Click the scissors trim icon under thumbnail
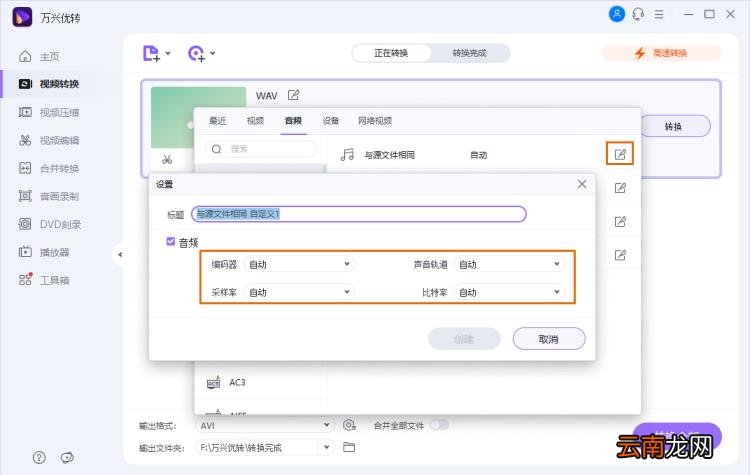 pyautogui.click(x=167, y=159)
